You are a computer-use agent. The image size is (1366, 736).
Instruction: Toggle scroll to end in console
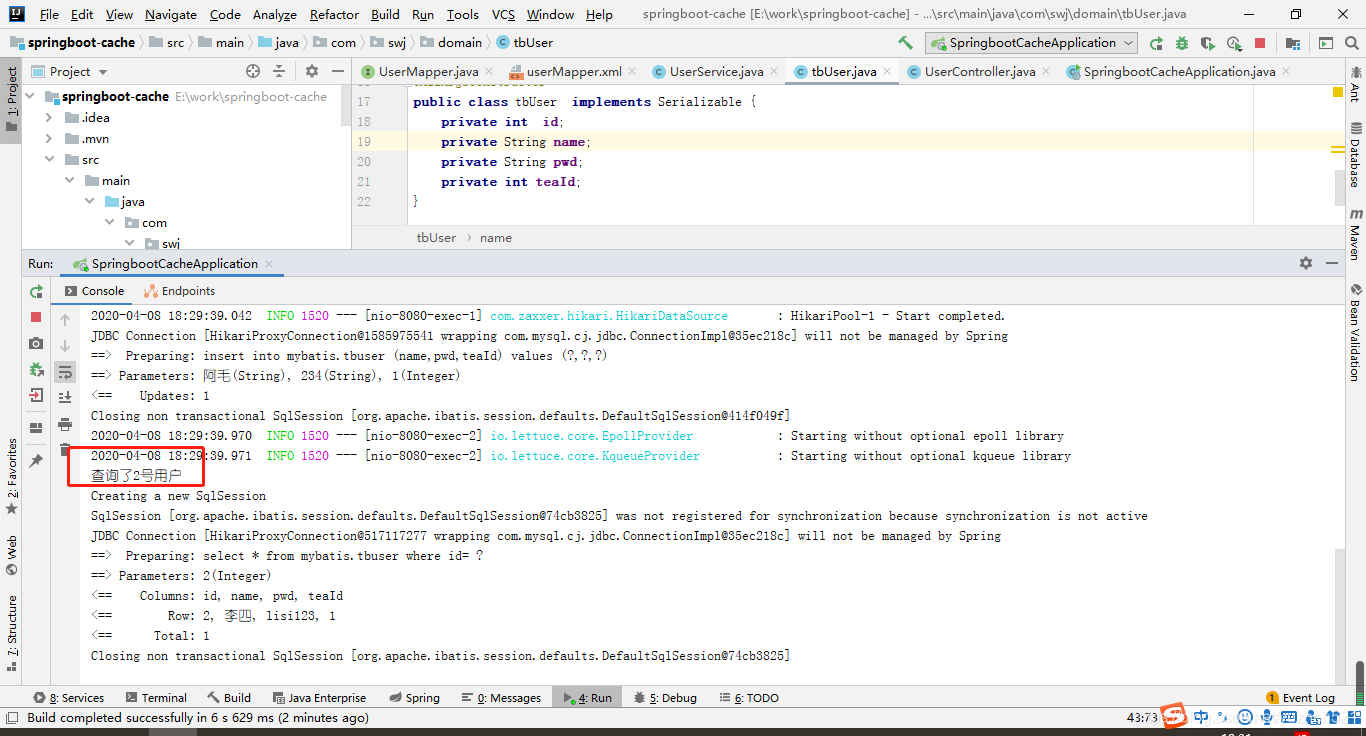65,398
